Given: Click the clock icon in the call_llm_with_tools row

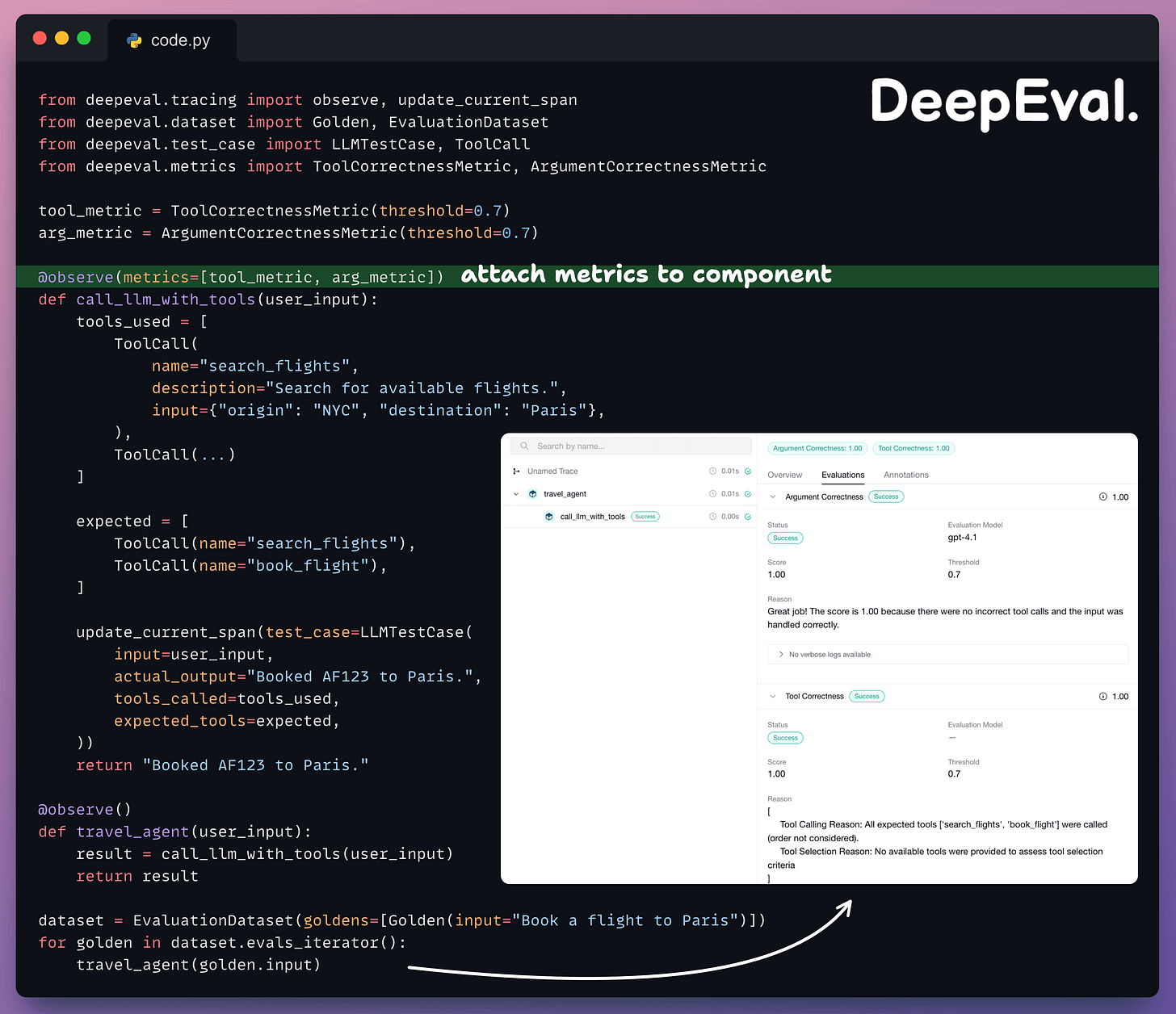Looking at the screenshot, I should [x=712, y=517].
